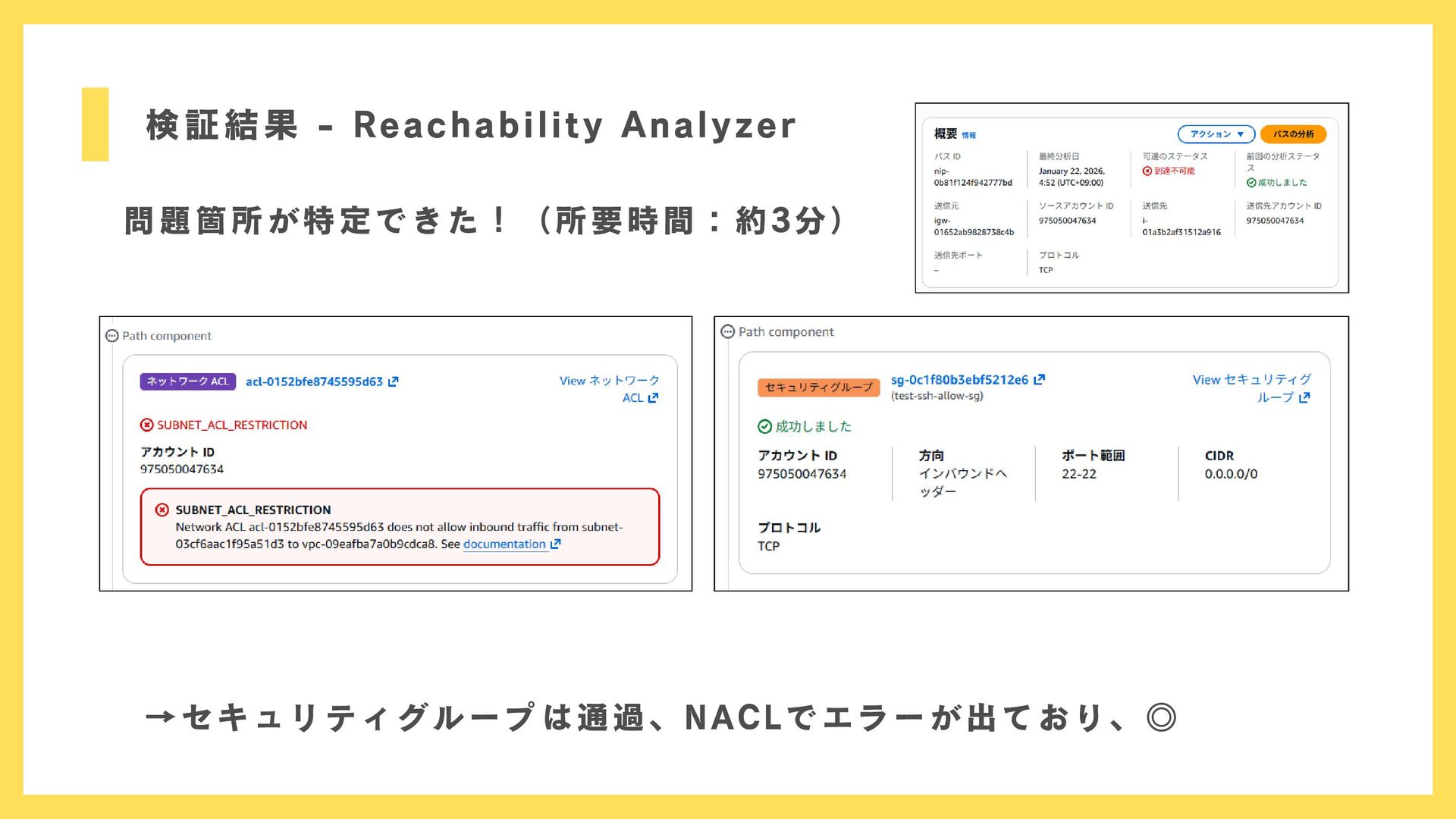Click left Path component circle icon

point(112,336)
